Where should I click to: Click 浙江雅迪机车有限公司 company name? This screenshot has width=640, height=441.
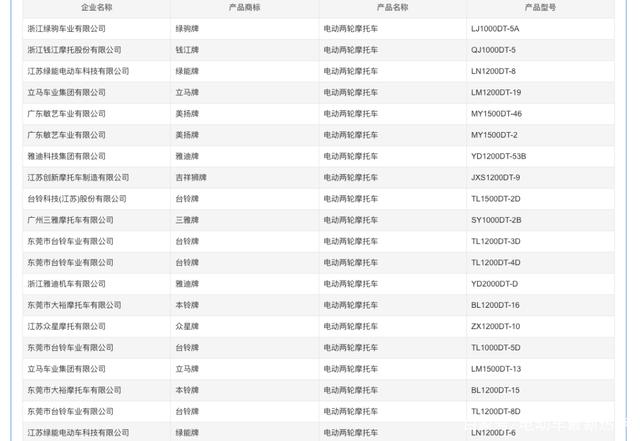pyautogui.click(x=66, y=284)
